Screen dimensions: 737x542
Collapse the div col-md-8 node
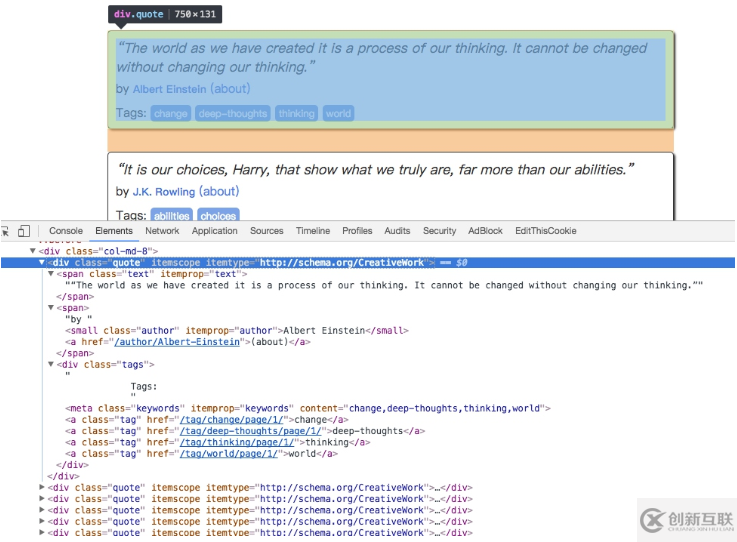point(32,251)
